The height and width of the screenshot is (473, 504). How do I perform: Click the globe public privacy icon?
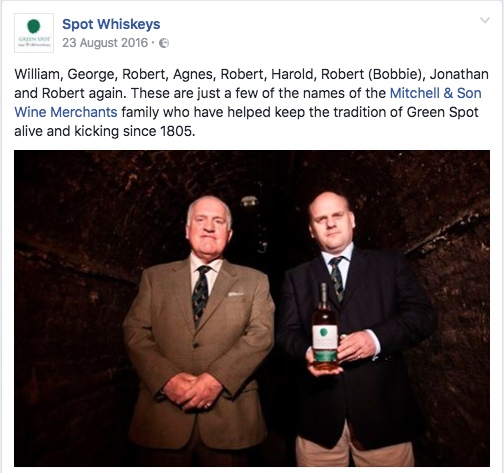click(164, 43)
